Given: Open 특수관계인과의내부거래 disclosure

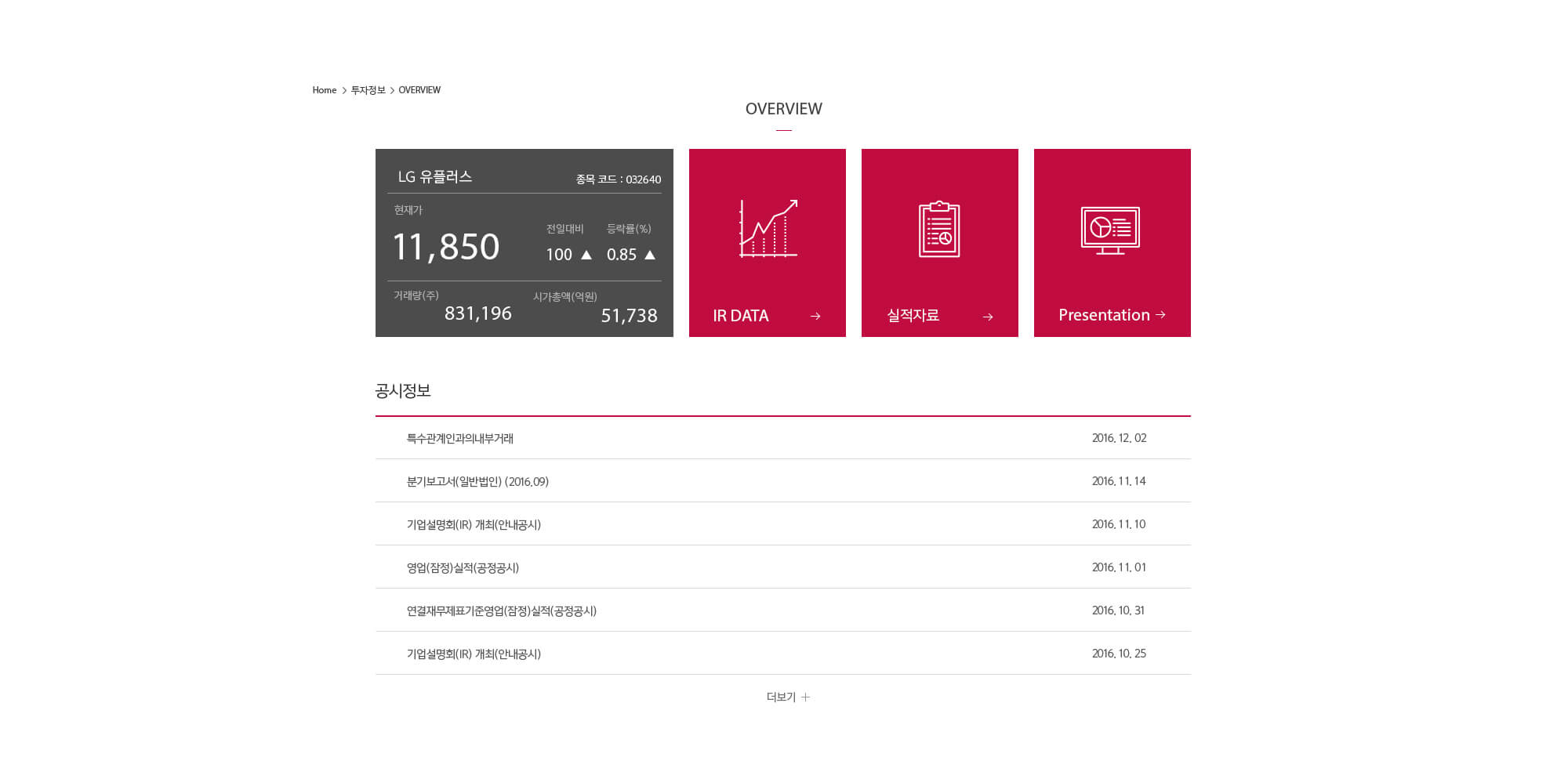Looking at the screenshot, I should (x=459, y=438).
